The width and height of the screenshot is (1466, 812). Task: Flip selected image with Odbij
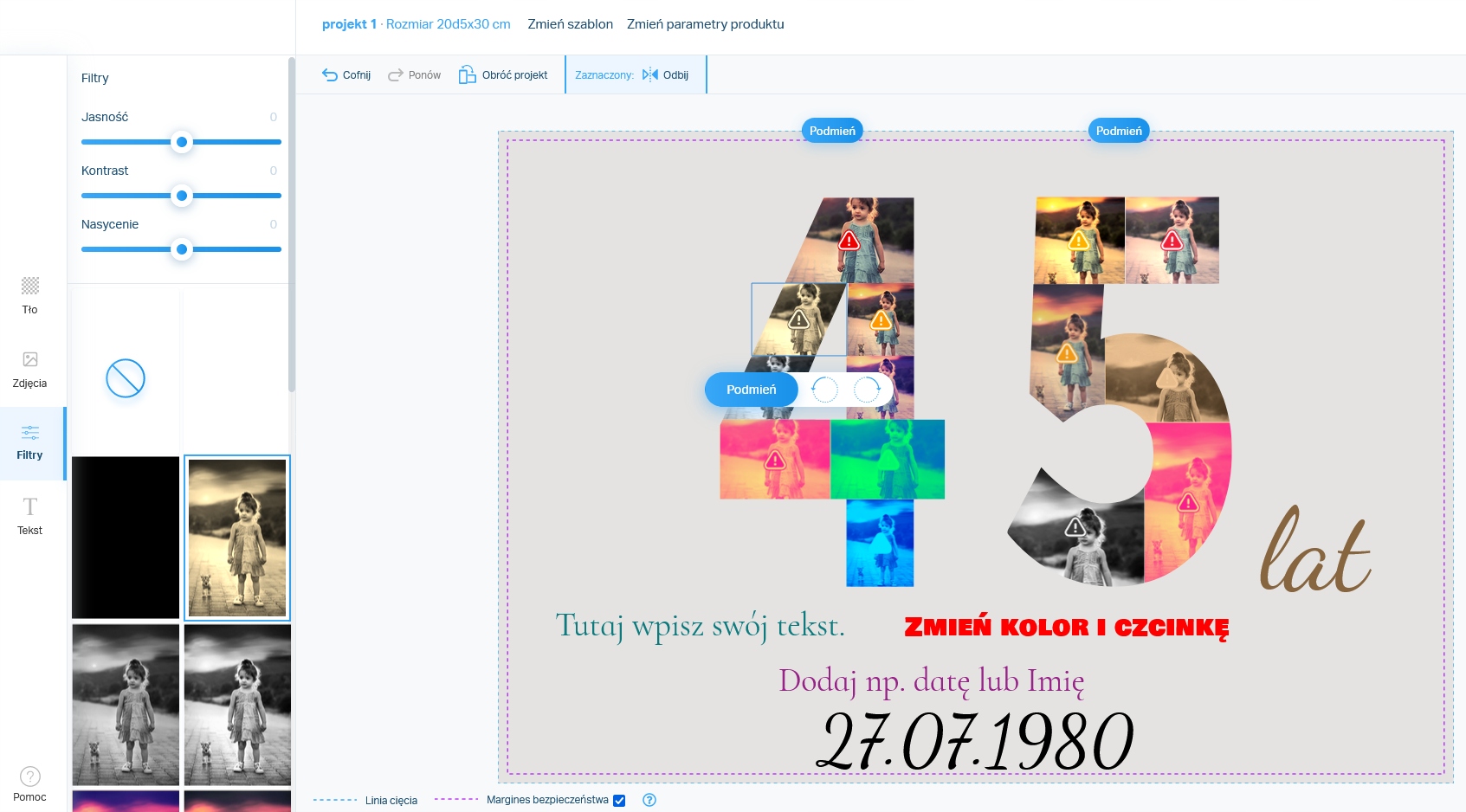click(x=666, y=75)
